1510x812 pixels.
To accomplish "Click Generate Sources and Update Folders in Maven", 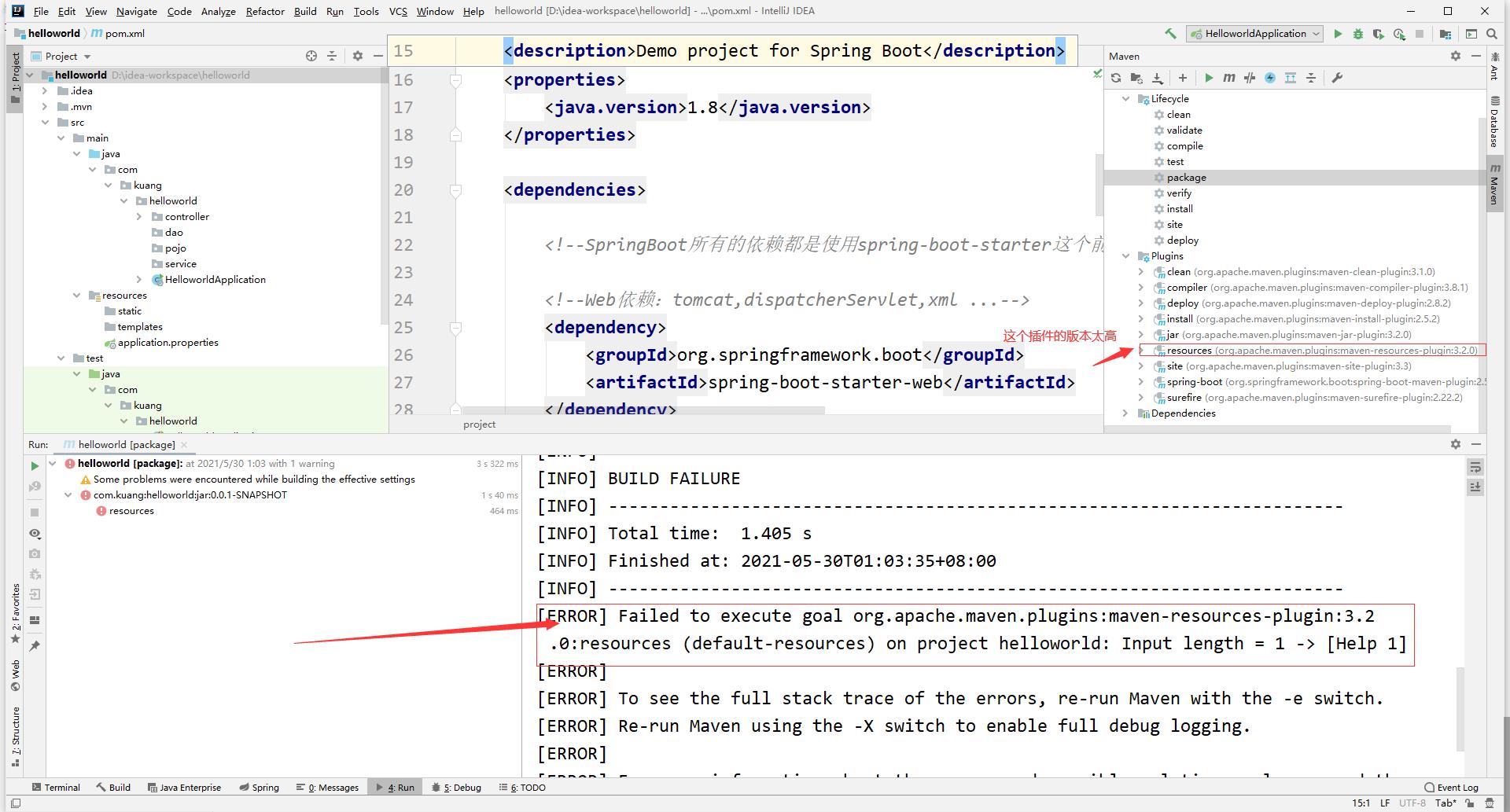I will point(1136,78).
